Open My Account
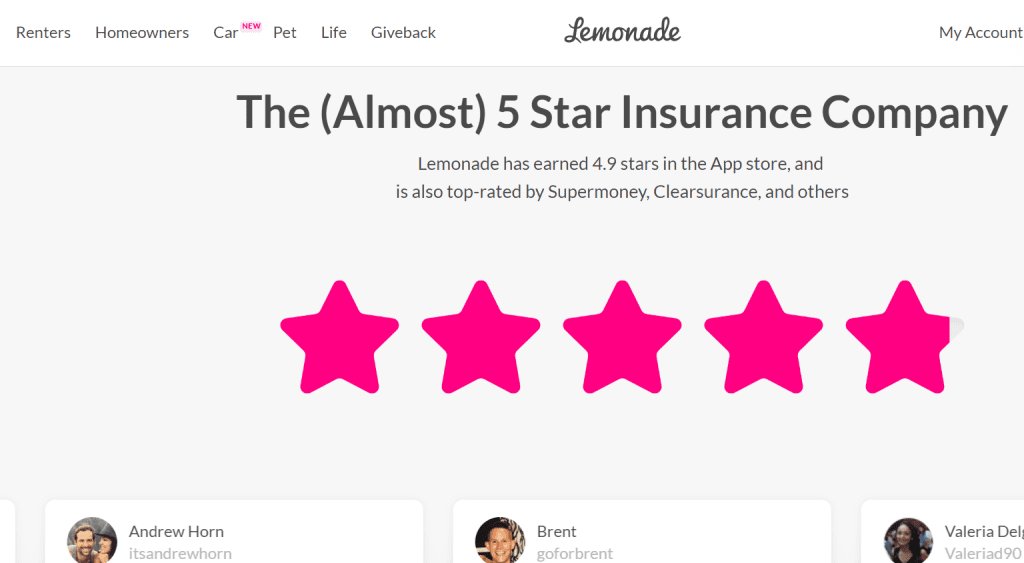 (x=980, y=32)
